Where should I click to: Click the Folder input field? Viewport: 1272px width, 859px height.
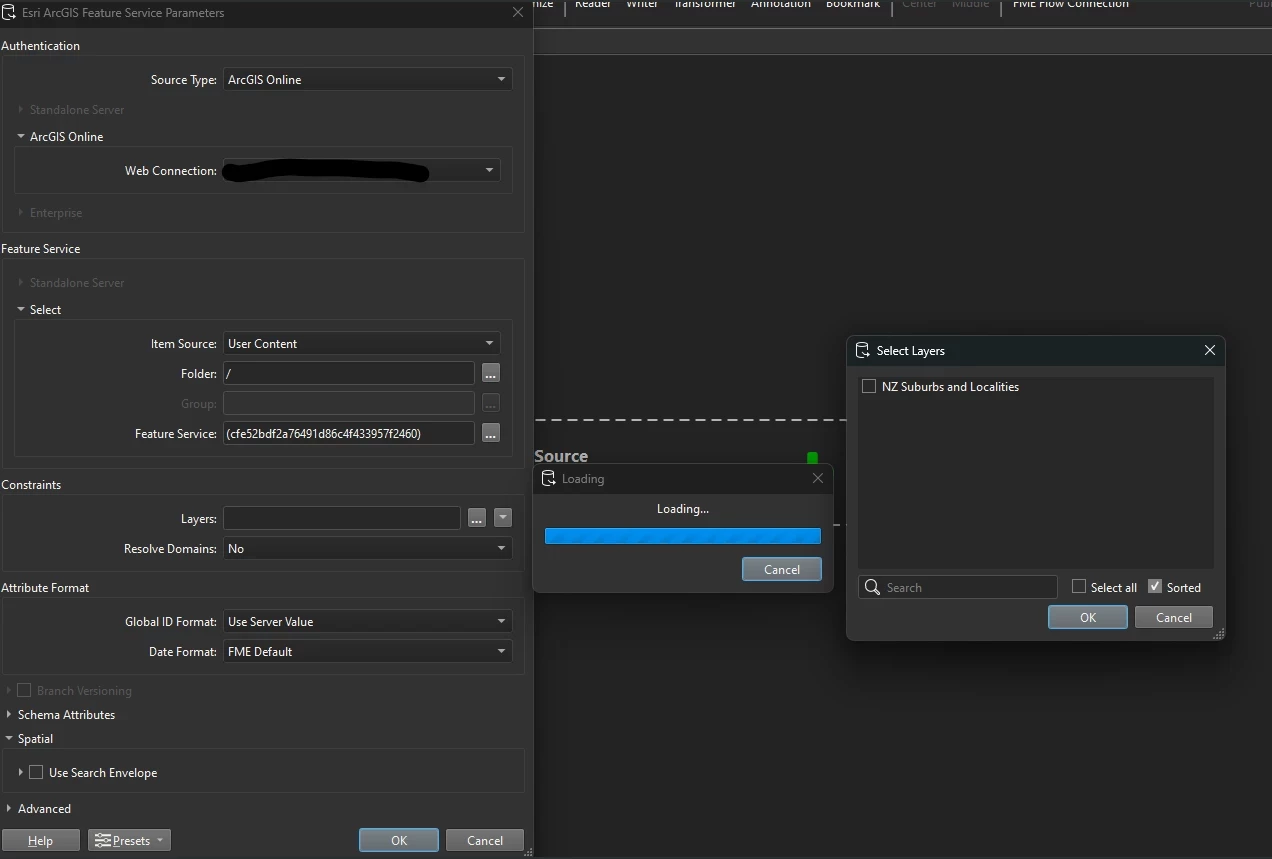coord(349,373)
